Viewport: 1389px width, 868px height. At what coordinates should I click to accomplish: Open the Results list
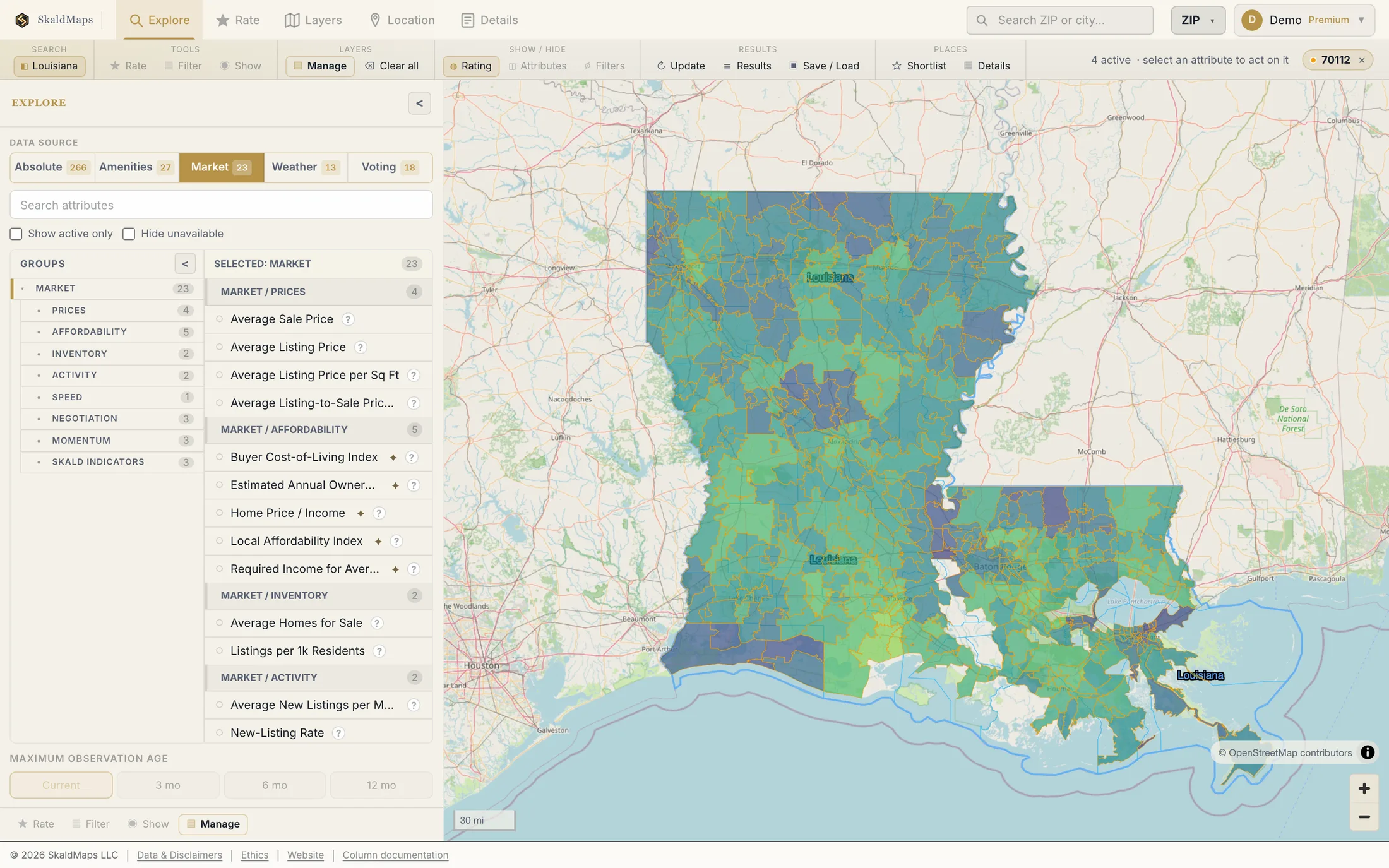pos(747,66)
